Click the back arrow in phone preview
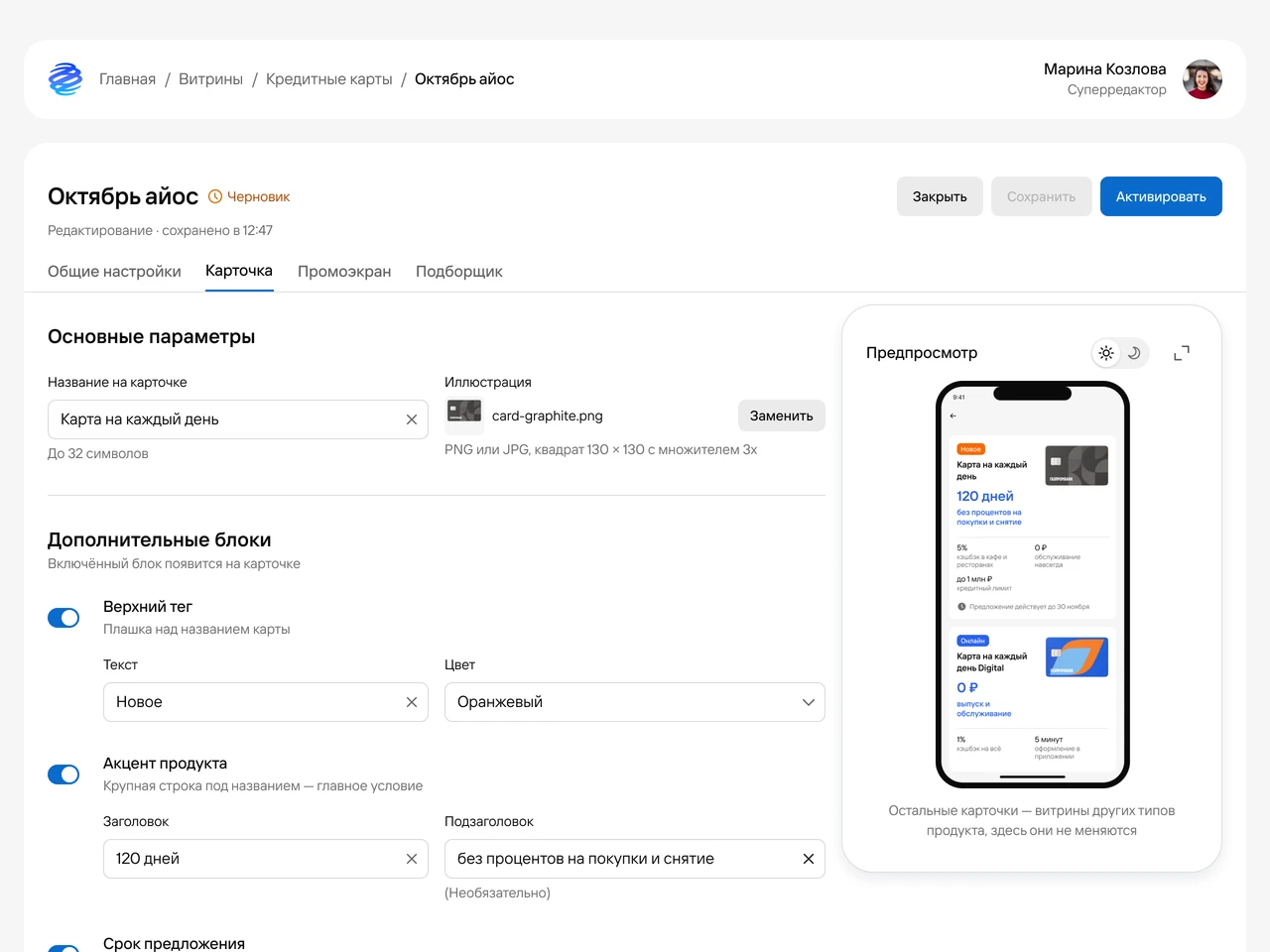This screenshot has height=952, width=1270. [953, 416]
